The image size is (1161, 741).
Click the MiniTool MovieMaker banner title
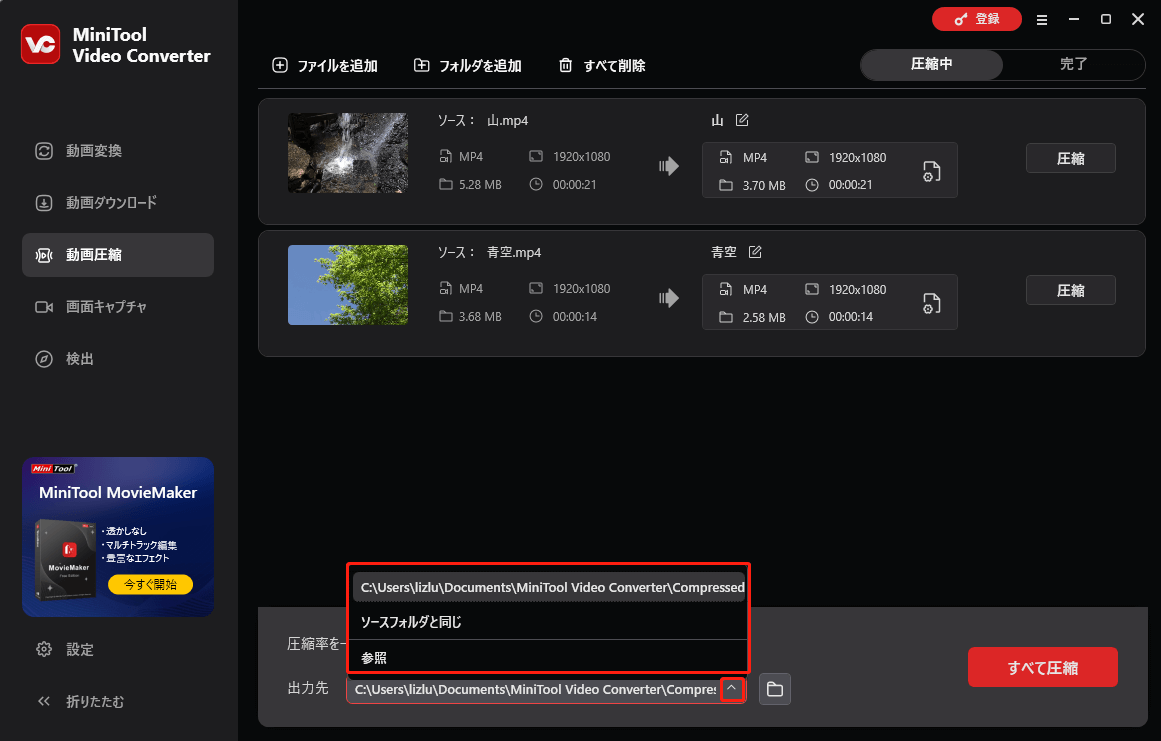click(x=118, y=492)
